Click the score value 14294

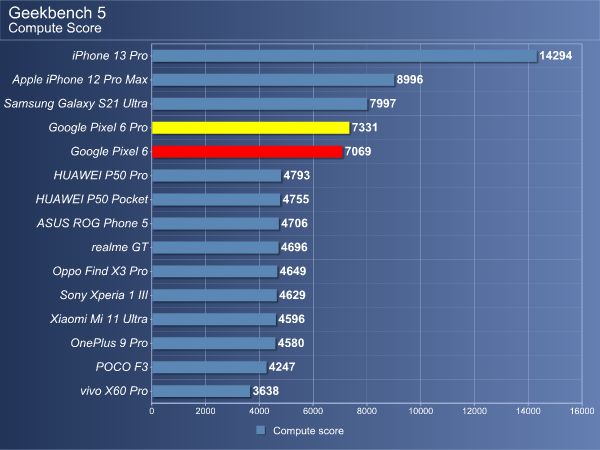(x=556, y=56)
